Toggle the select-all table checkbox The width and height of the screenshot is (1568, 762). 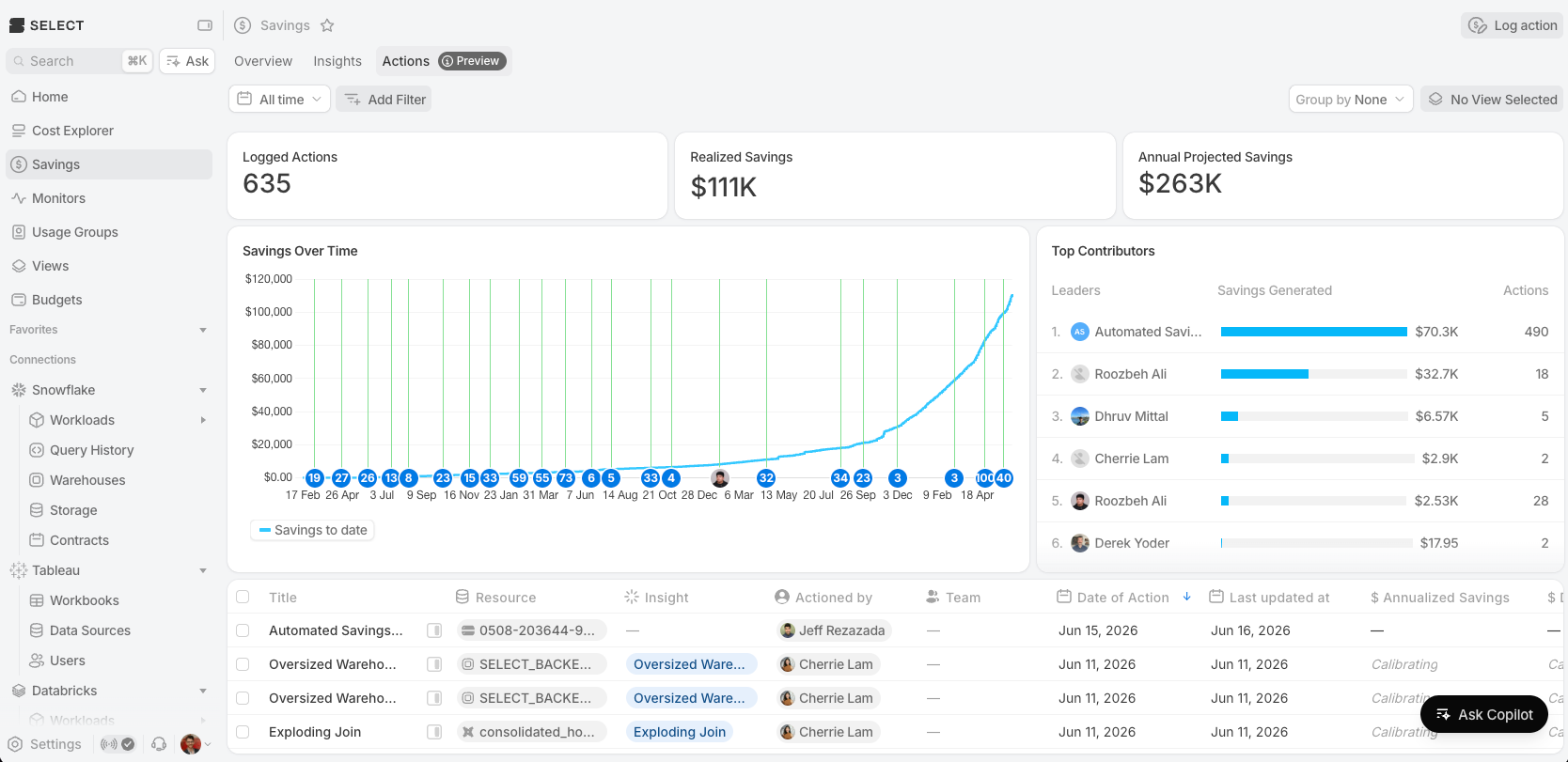click(243, 597)
